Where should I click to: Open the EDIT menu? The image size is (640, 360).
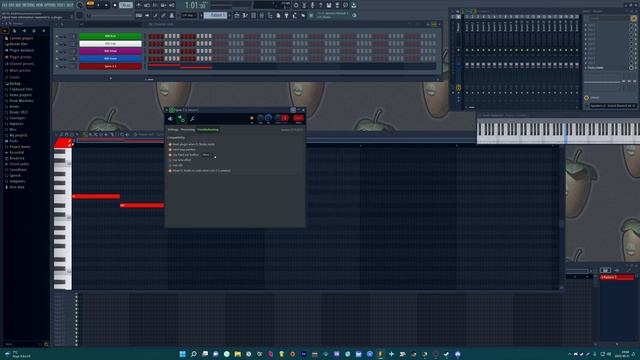(11, 5)
